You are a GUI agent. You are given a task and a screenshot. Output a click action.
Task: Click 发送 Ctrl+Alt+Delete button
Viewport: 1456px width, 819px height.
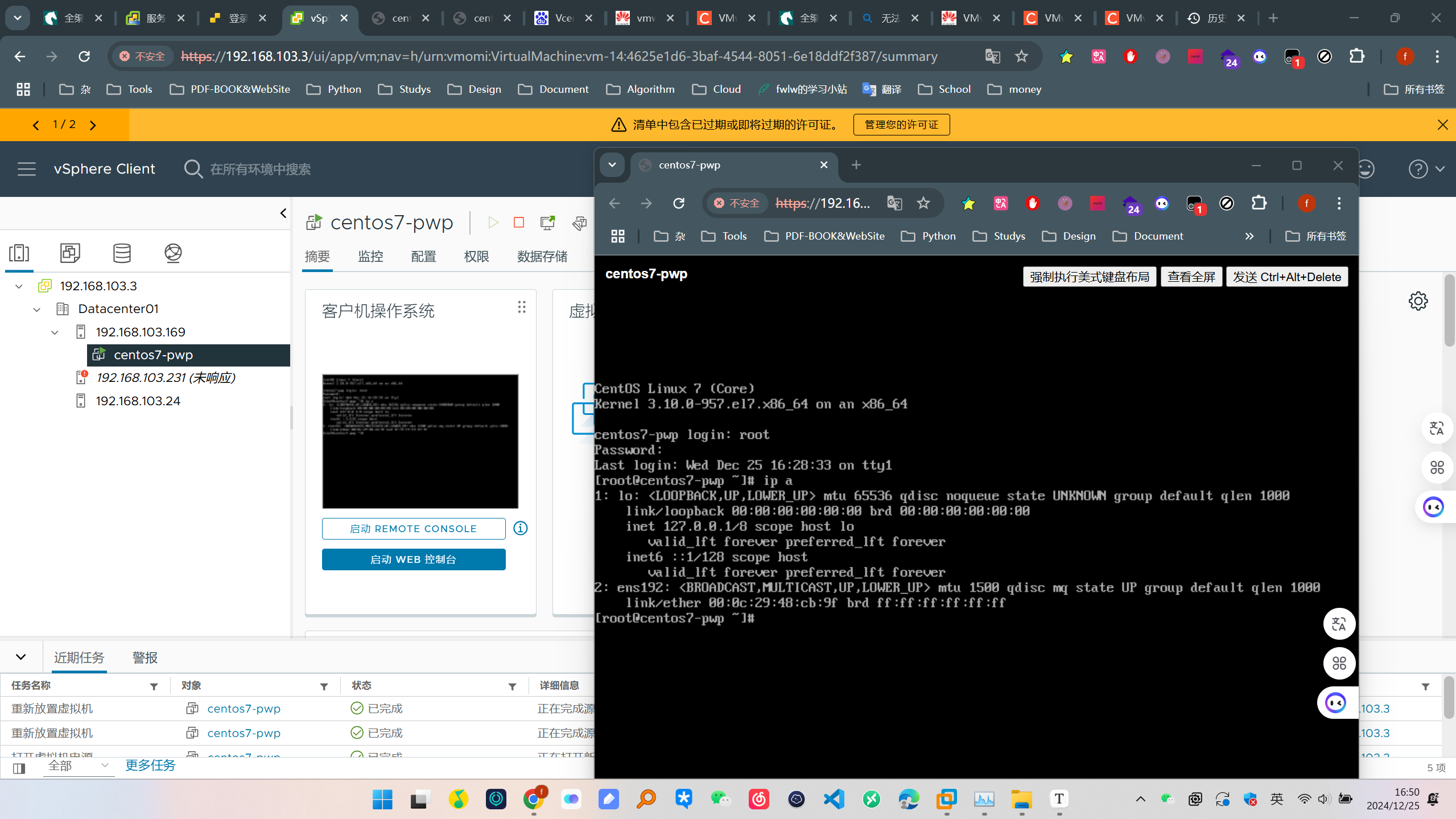(1286, 277)
